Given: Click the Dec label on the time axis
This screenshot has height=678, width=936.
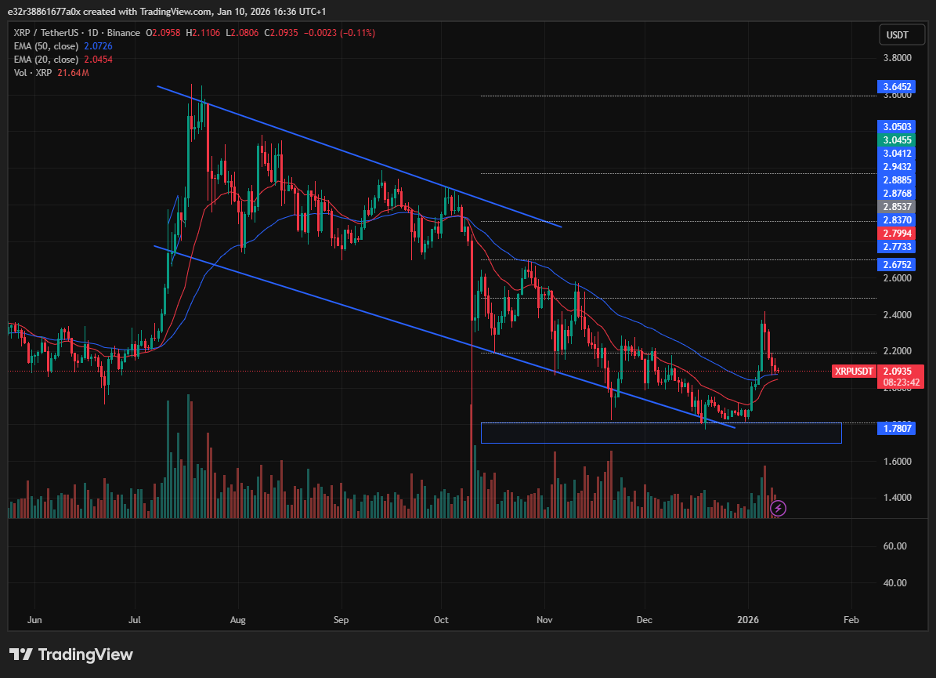Looking at the screenshot, I should point(644,620).
